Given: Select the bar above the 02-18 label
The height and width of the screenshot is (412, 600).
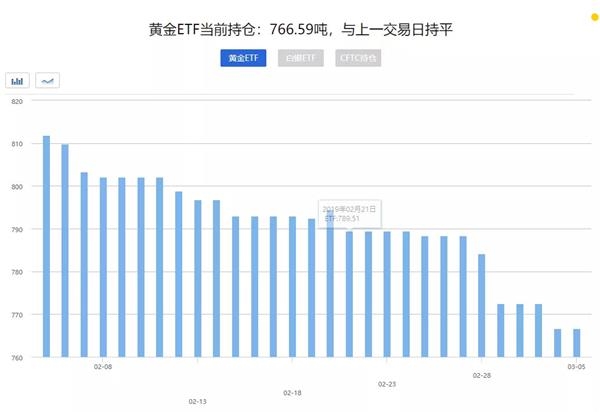Looking at the screenshot, I should 292,287.
